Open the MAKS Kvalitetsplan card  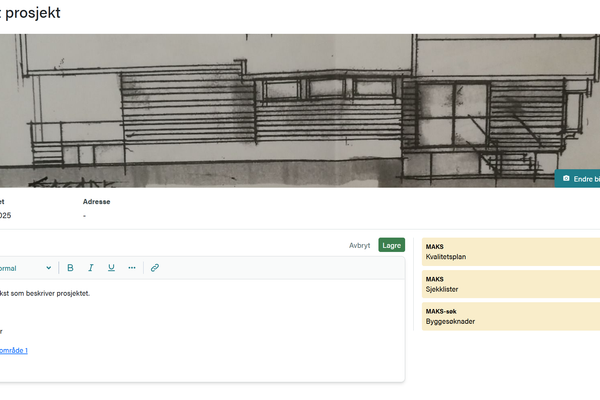511,252
